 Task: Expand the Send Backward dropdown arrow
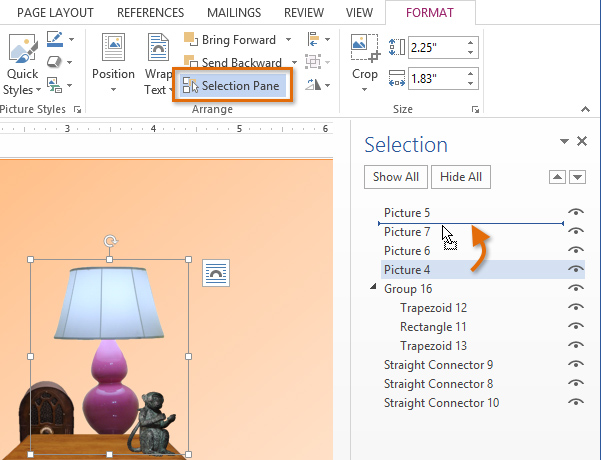click(x=294, y=62)
